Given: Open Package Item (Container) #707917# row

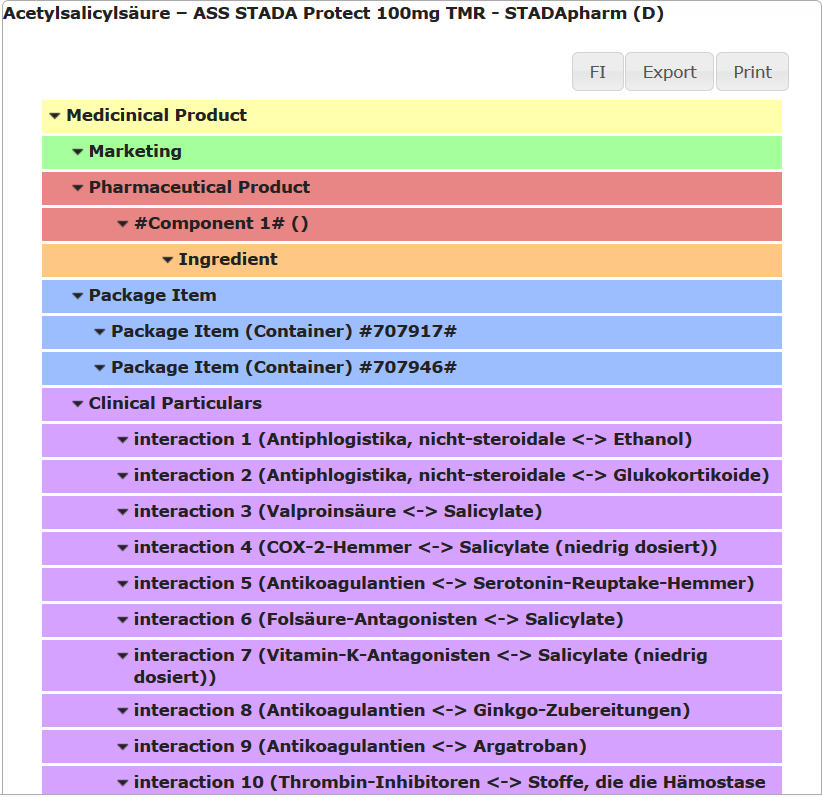Looking at the screenshot, I should coord(284,331).
